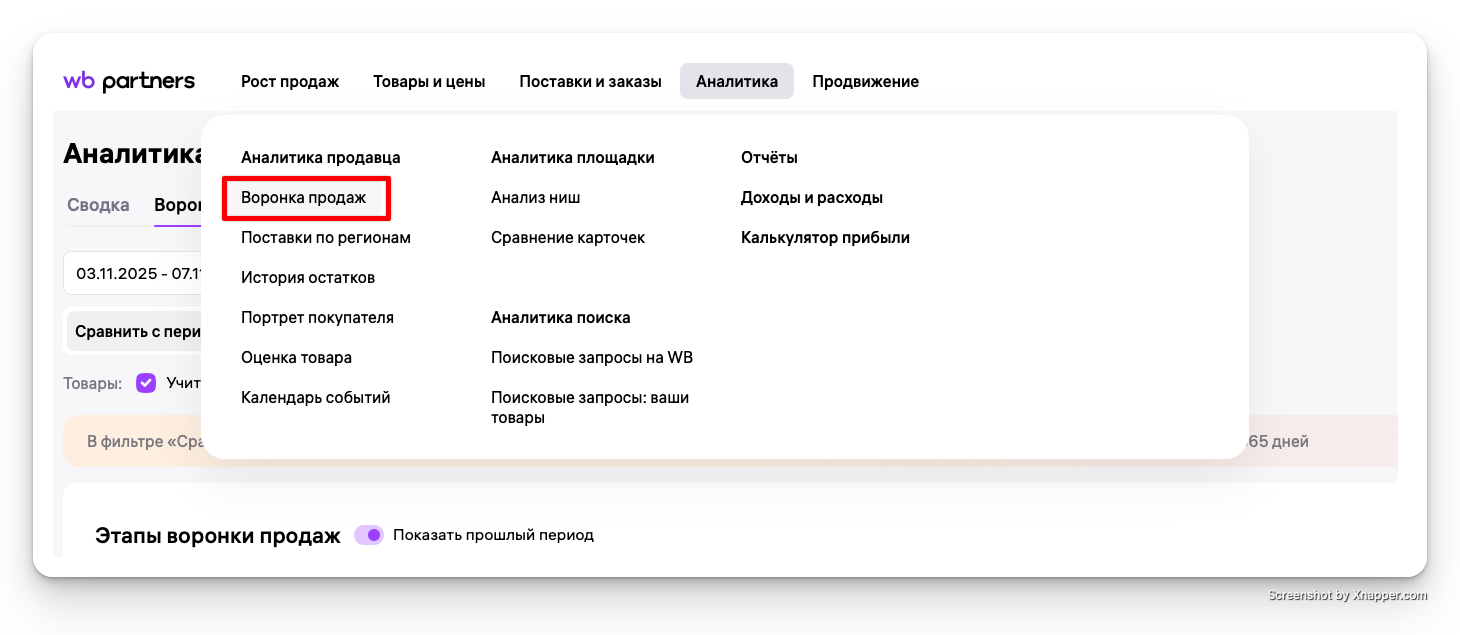Screen dimensions: 1460x635
Task: Open the Рост продаж menu
Action: (290, 82)
